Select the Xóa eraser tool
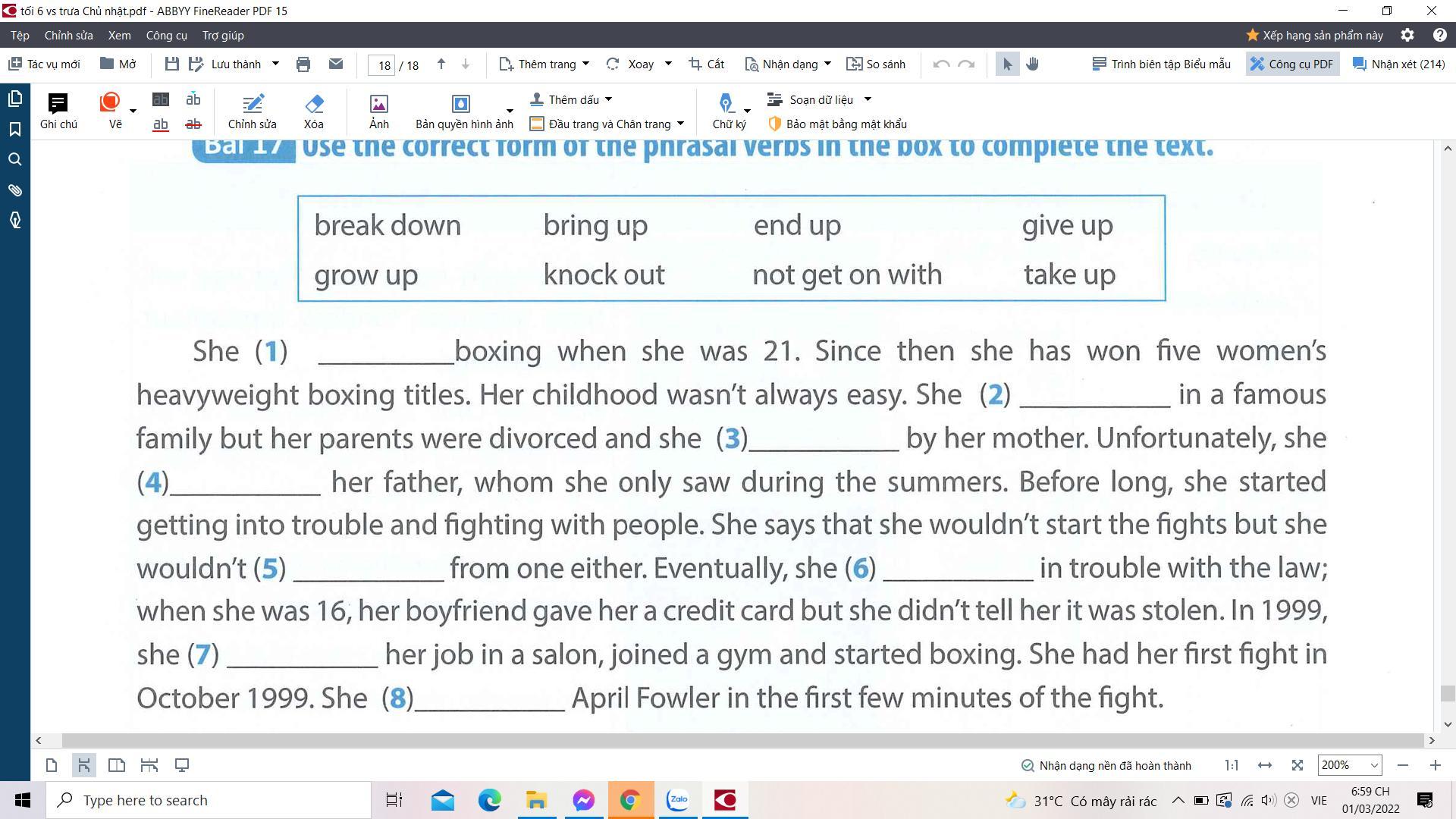The image size is (1456, 819). tap(313, 111)
